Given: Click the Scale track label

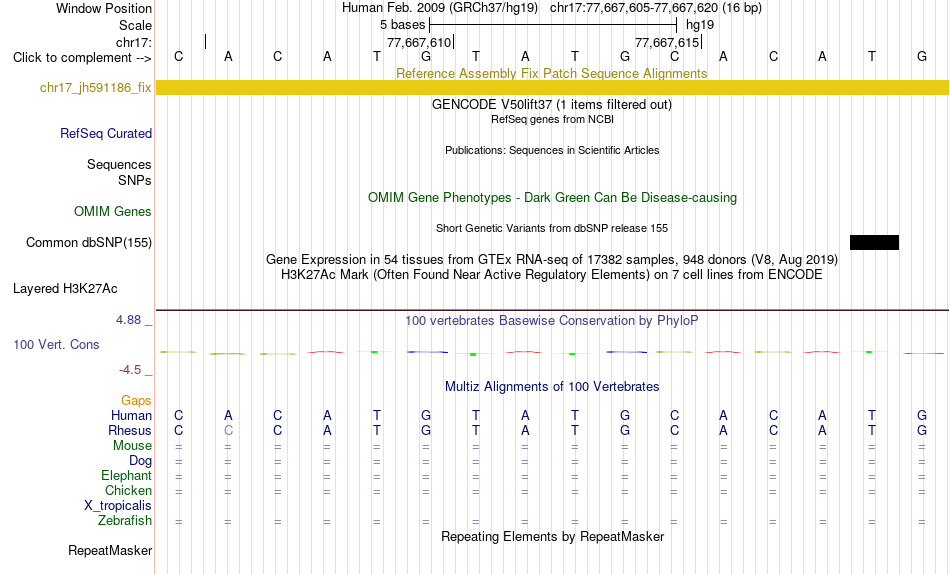Looking at the screenshot, I should 135,25.
